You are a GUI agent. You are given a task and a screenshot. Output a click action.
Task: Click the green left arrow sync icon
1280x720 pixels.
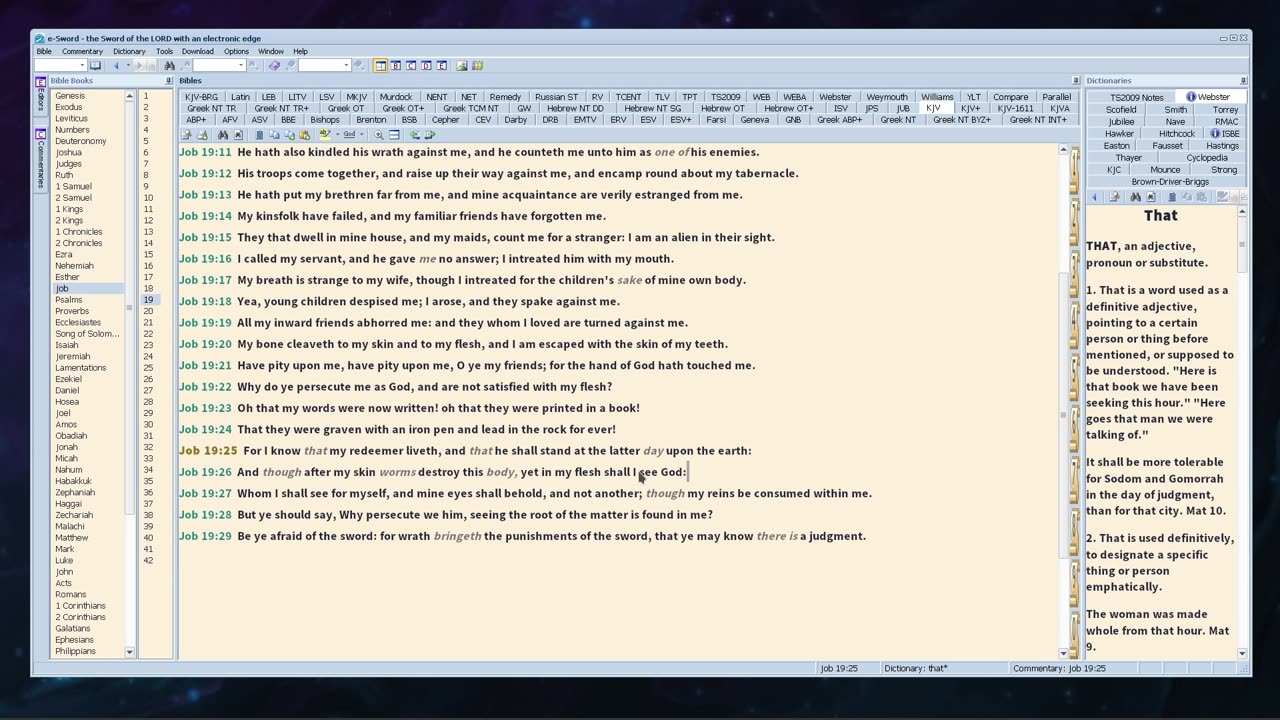click(x=414, y=135)
